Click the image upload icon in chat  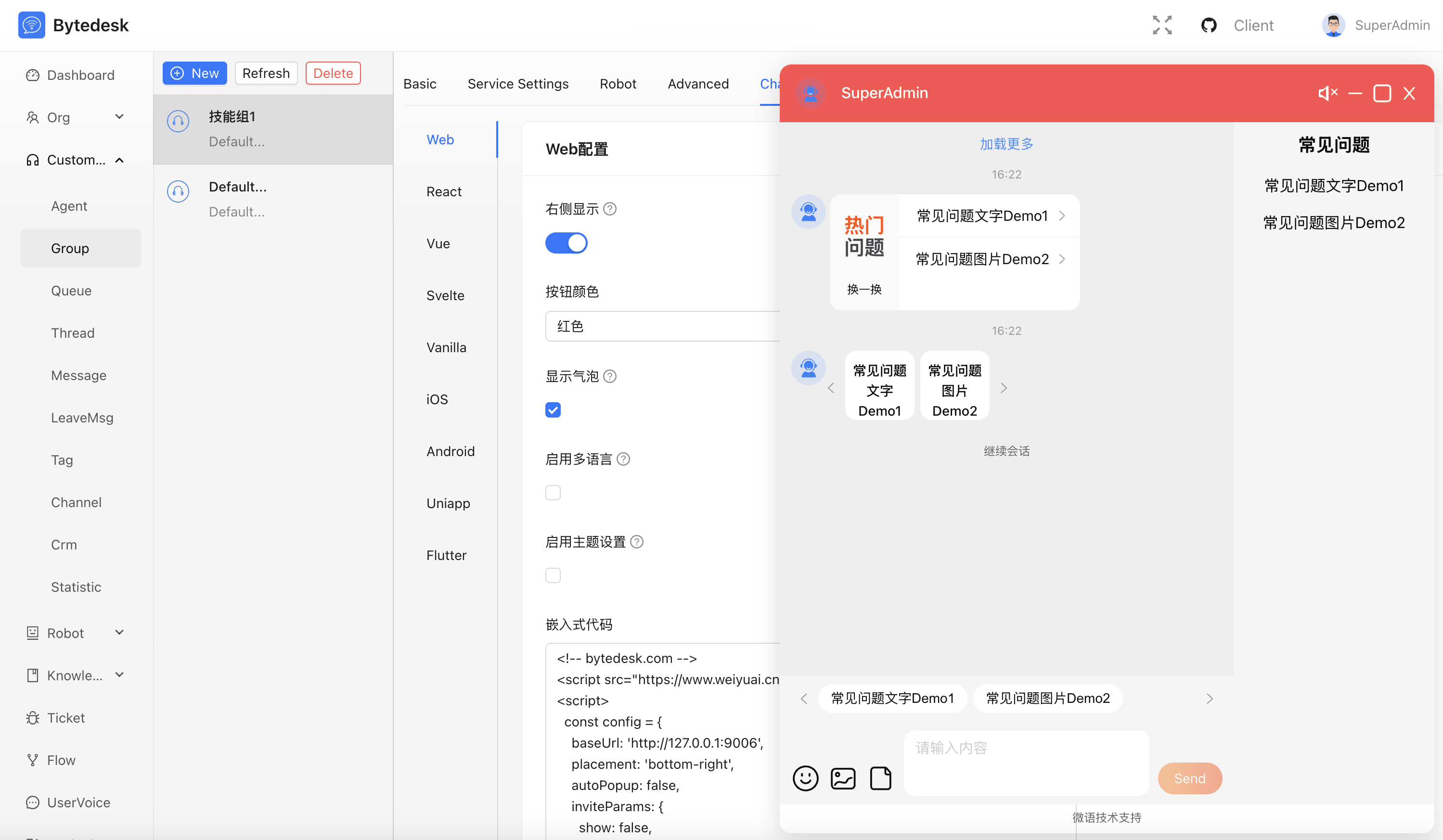click(843, 778)
